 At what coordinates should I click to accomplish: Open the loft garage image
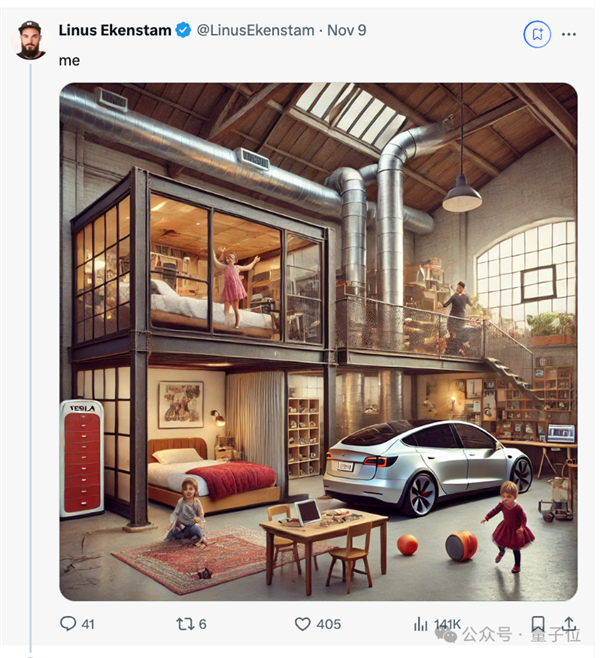point(318,342)
